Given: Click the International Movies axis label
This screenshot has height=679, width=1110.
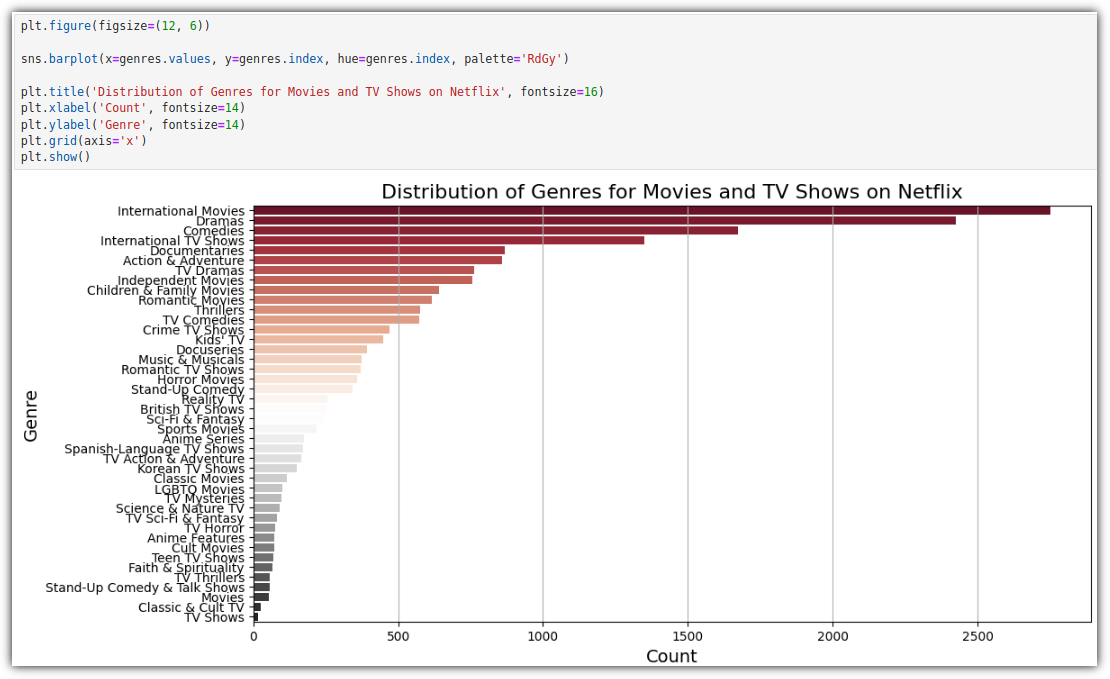Looking at the screenshot, I should pyautogui.click(x=181, y=211).
